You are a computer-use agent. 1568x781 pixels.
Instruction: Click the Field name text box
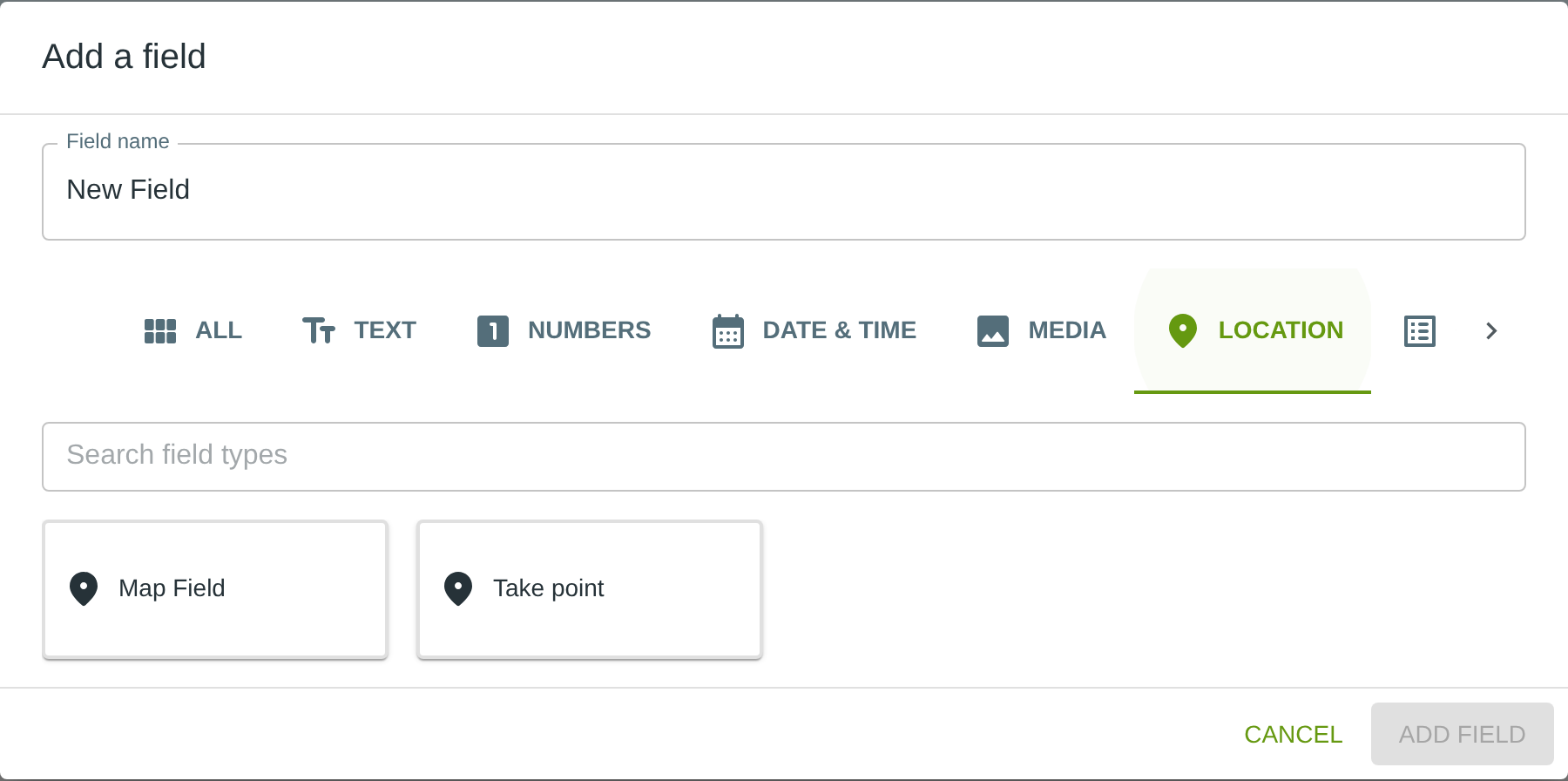[x=783, y=191]
